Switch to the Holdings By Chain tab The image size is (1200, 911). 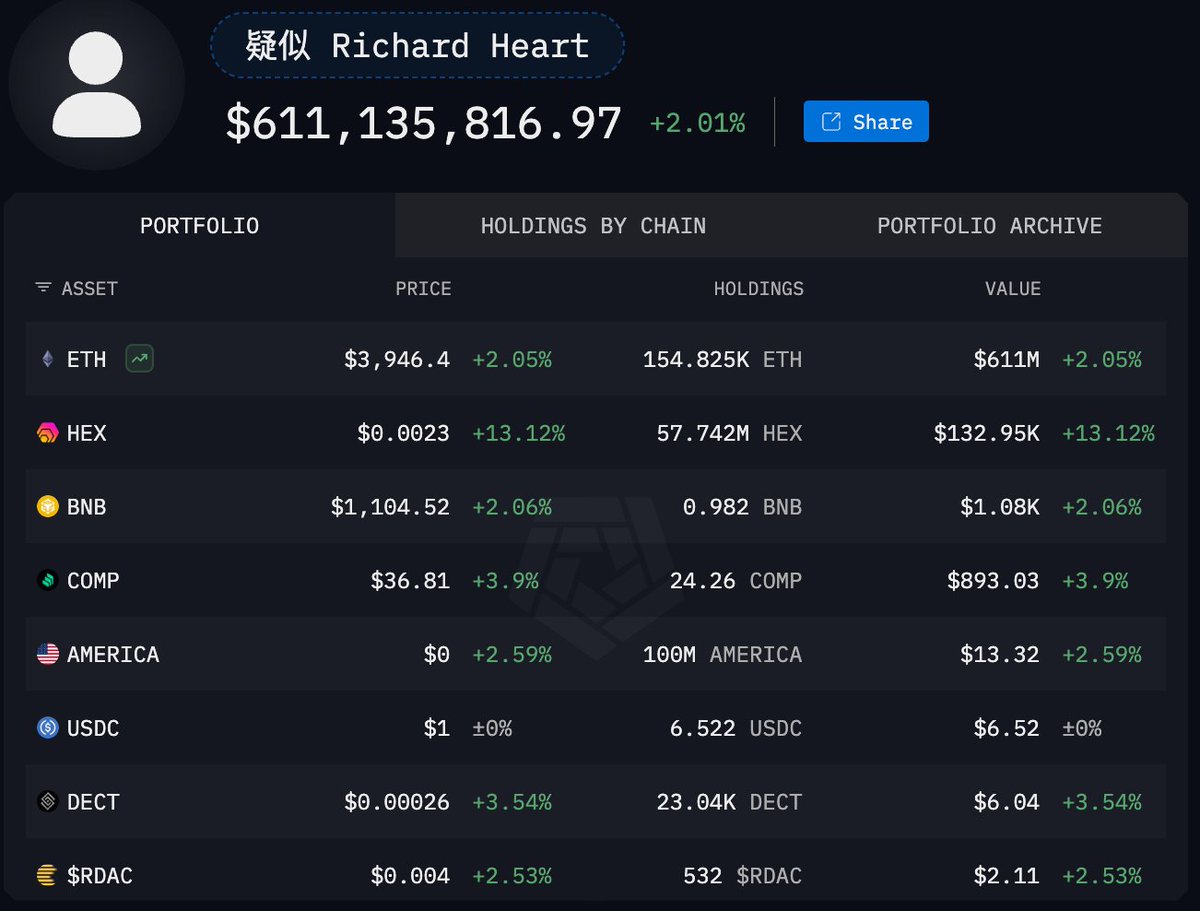[x=593, y=226]
